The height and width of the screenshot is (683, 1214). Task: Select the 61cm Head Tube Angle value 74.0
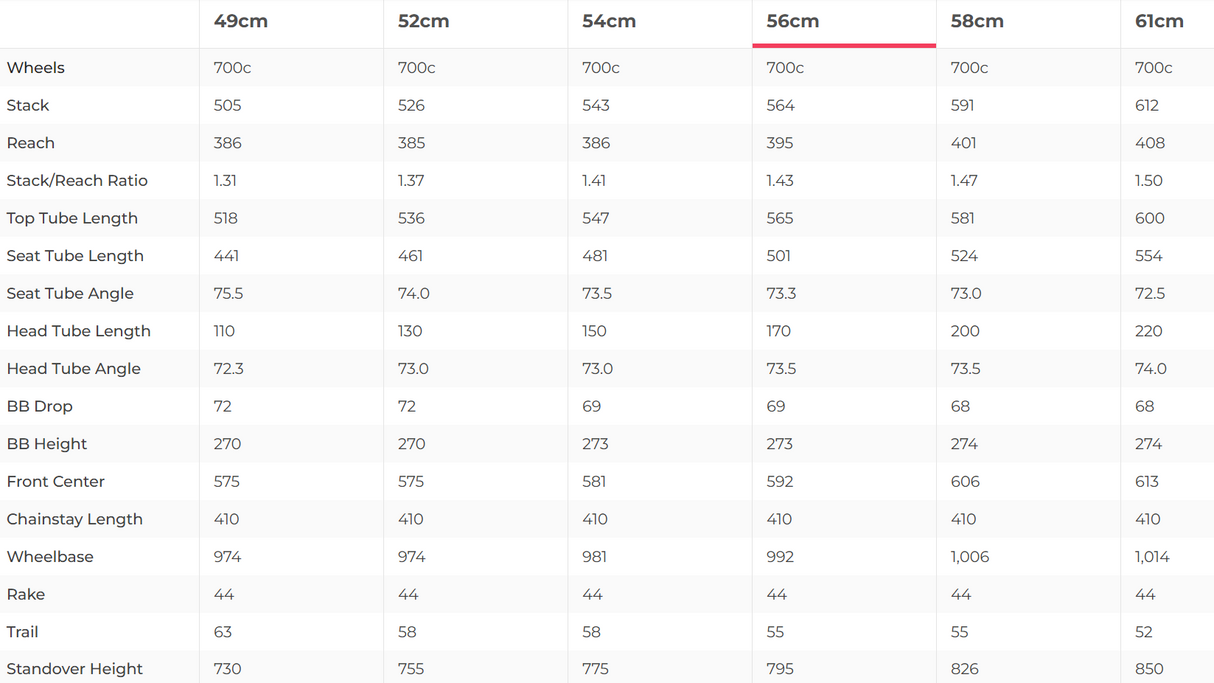(1151, 369)
